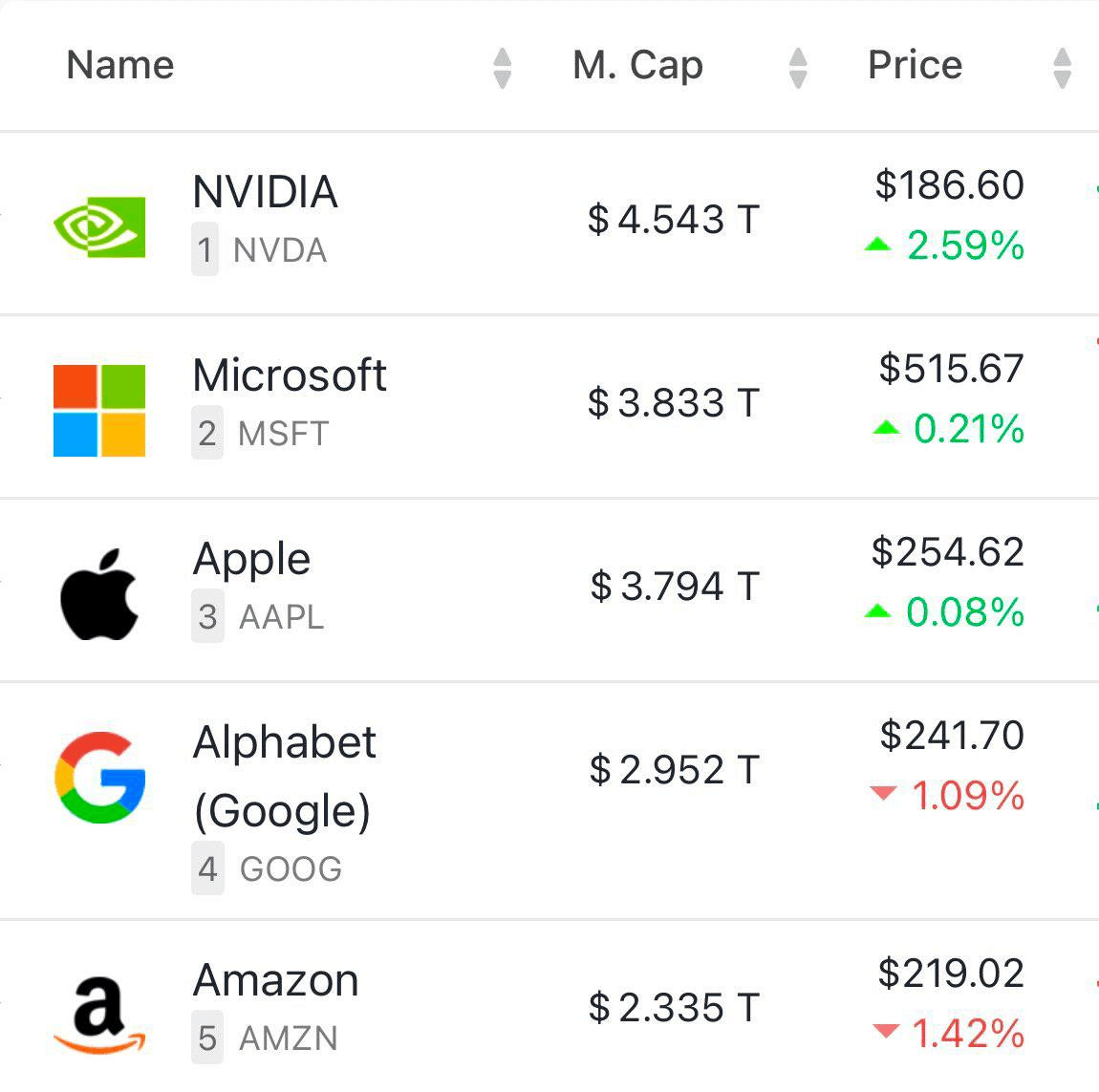Click the Amazon smile logo
Viewport: 1099px width, 1092px height.
click(x=99, y=1016)
